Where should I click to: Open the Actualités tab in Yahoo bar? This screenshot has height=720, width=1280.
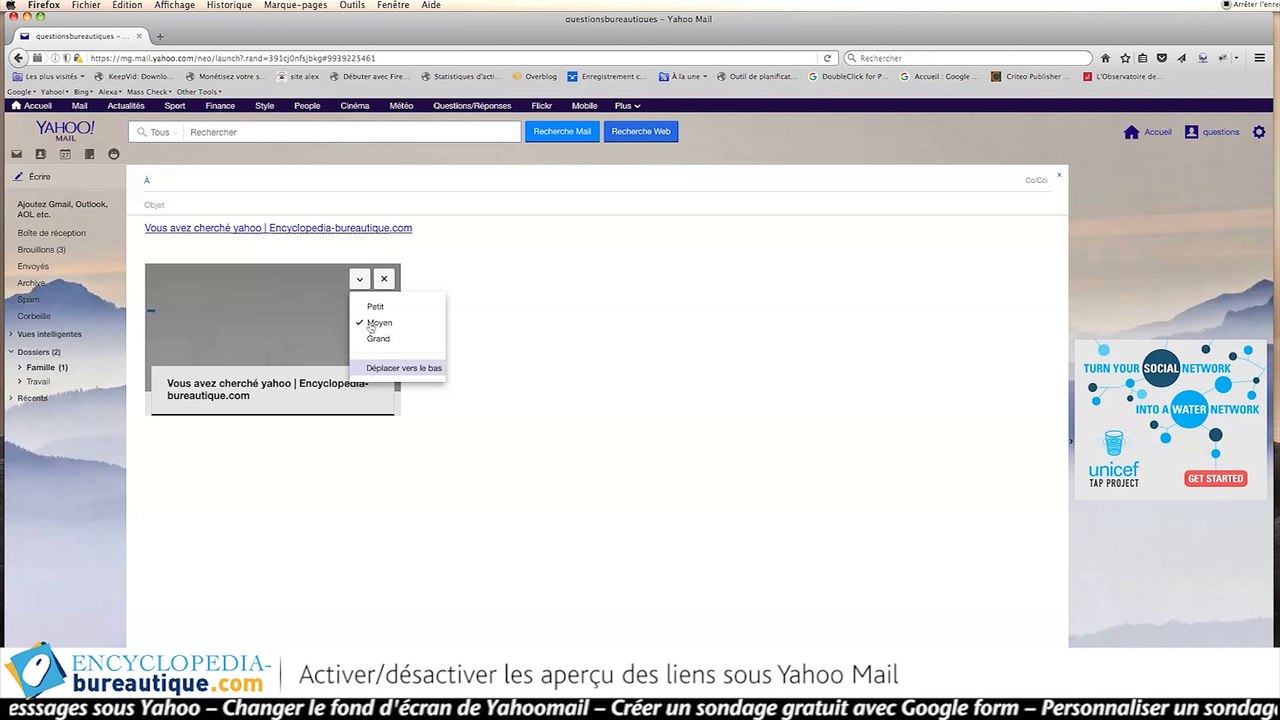click(x=126, y=105)
